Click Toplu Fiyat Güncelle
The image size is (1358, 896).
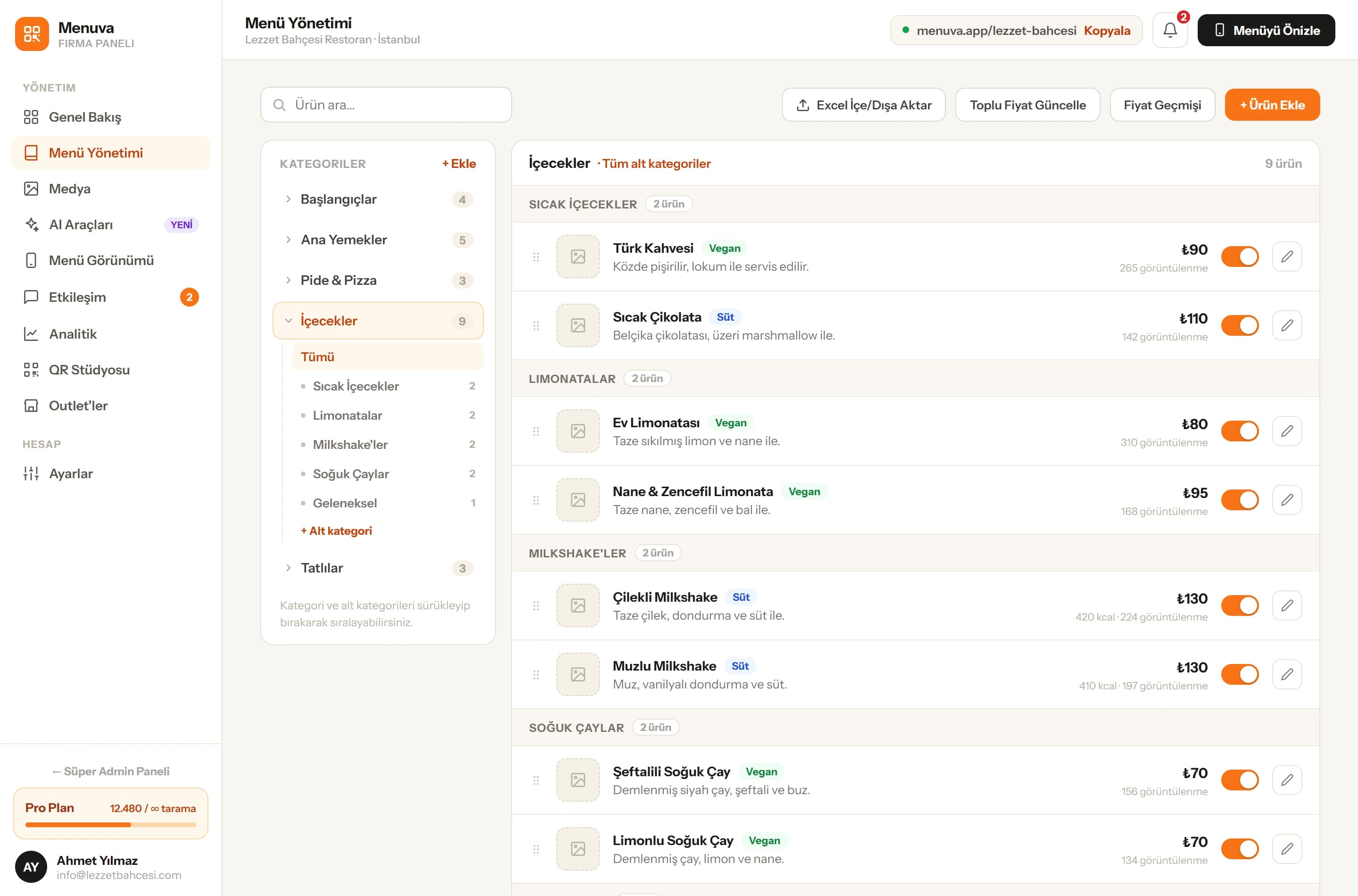pyautogui.click(x=1027, y=105)
